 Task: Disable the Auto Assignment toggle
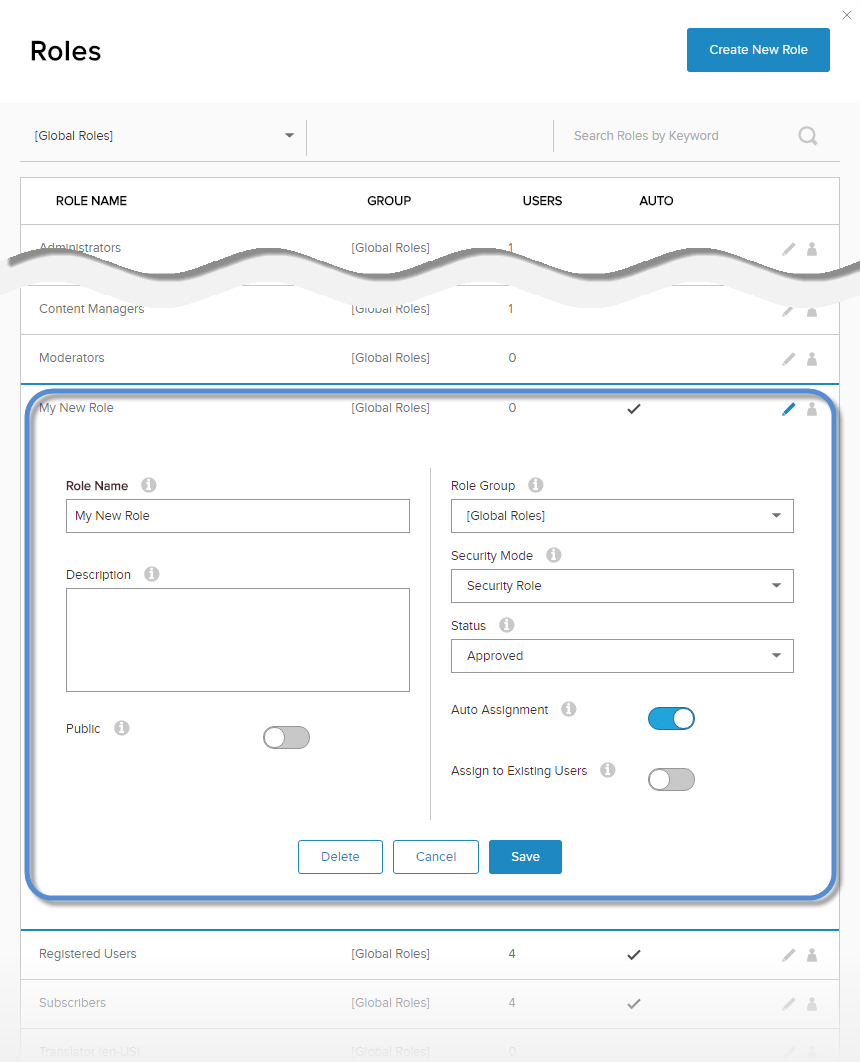[x=671, y=719]
